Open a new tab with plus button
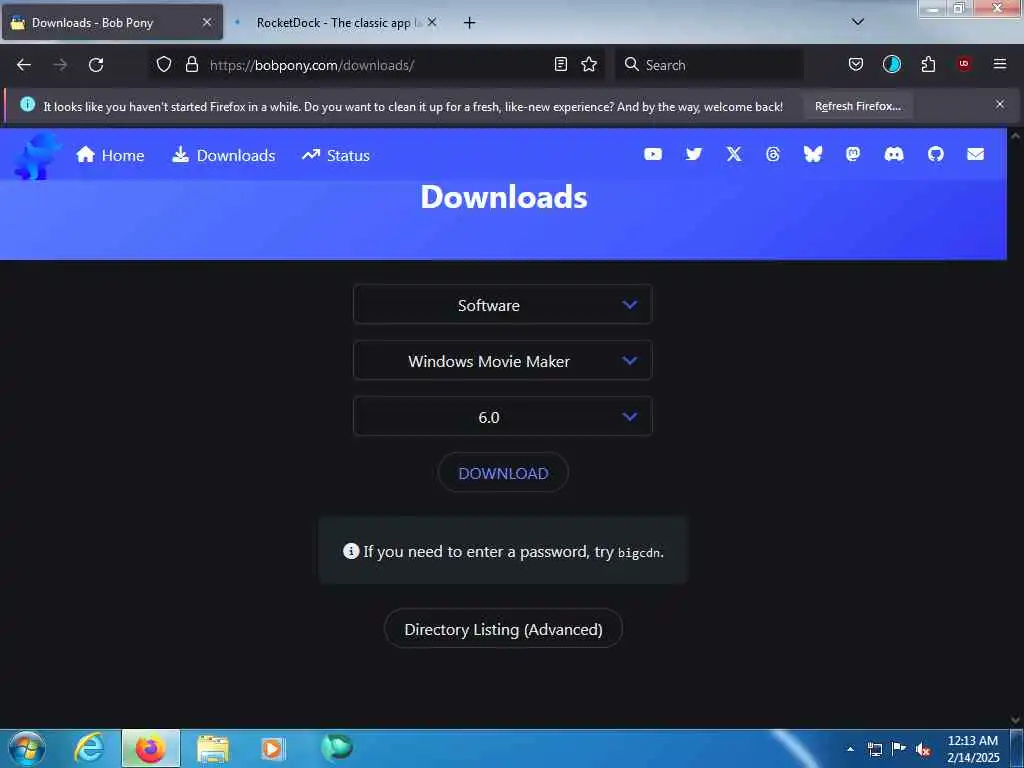Image resolution: width=1024 pixels, height=768 pixels. tap(470, 23)
